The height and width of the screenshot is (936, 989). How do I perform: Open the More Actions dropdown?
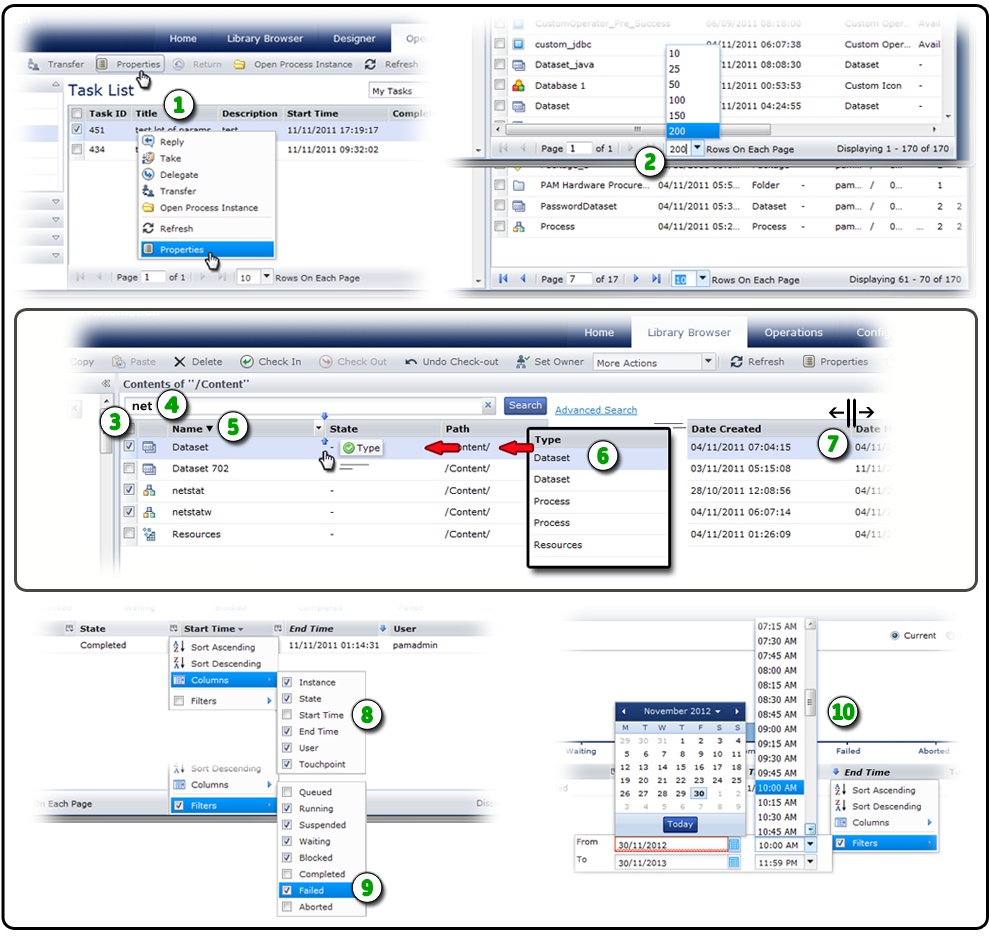tap(710, 361)
